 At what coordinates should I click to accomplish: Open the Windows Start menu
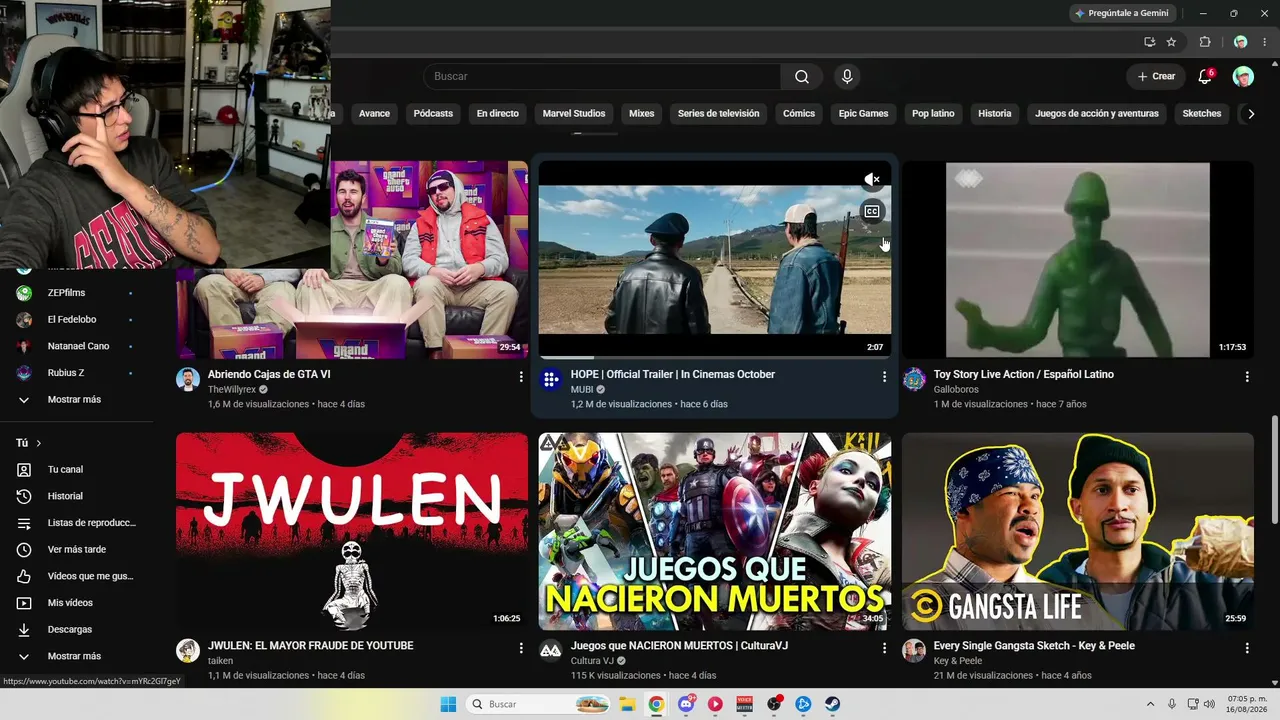click(x=447, y=704)
